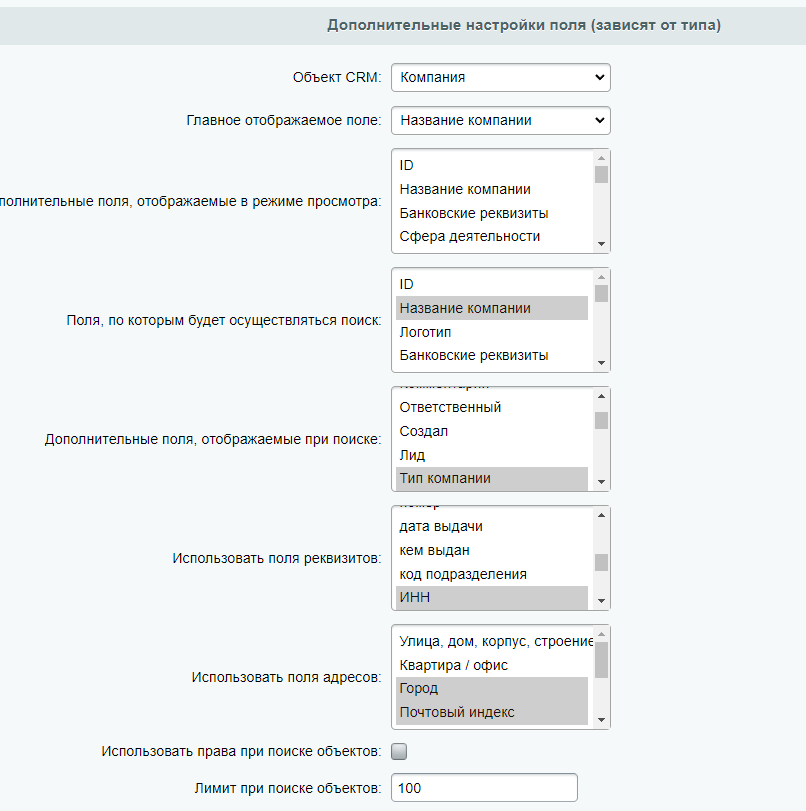806x811 pixels.
Task: Select Сфера деятельности in view-mode list
Action: point(470,237)
